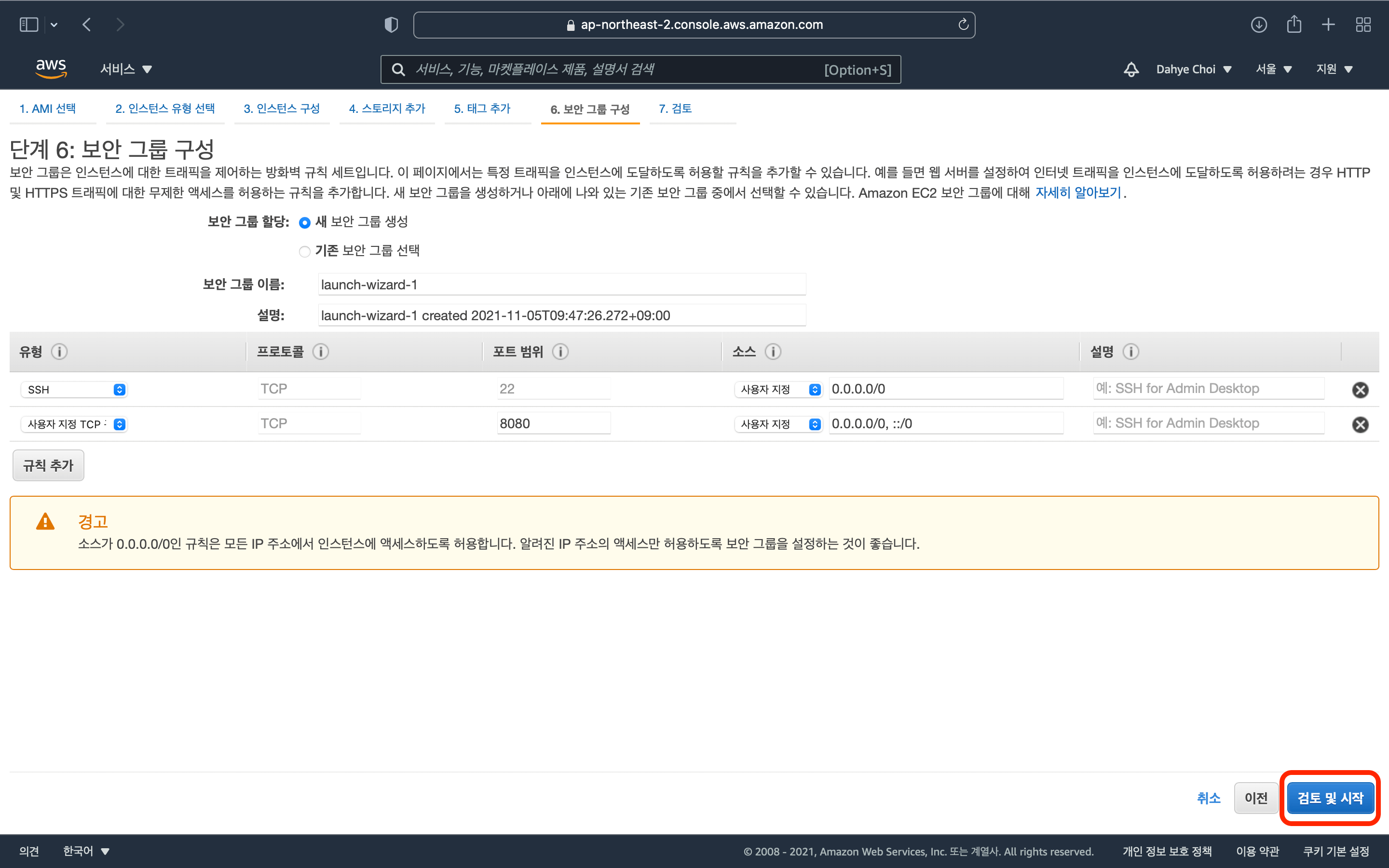Go back with the browser back arrow
Viewport: 1389px width, 868px height.
click(x=87, y=25)
